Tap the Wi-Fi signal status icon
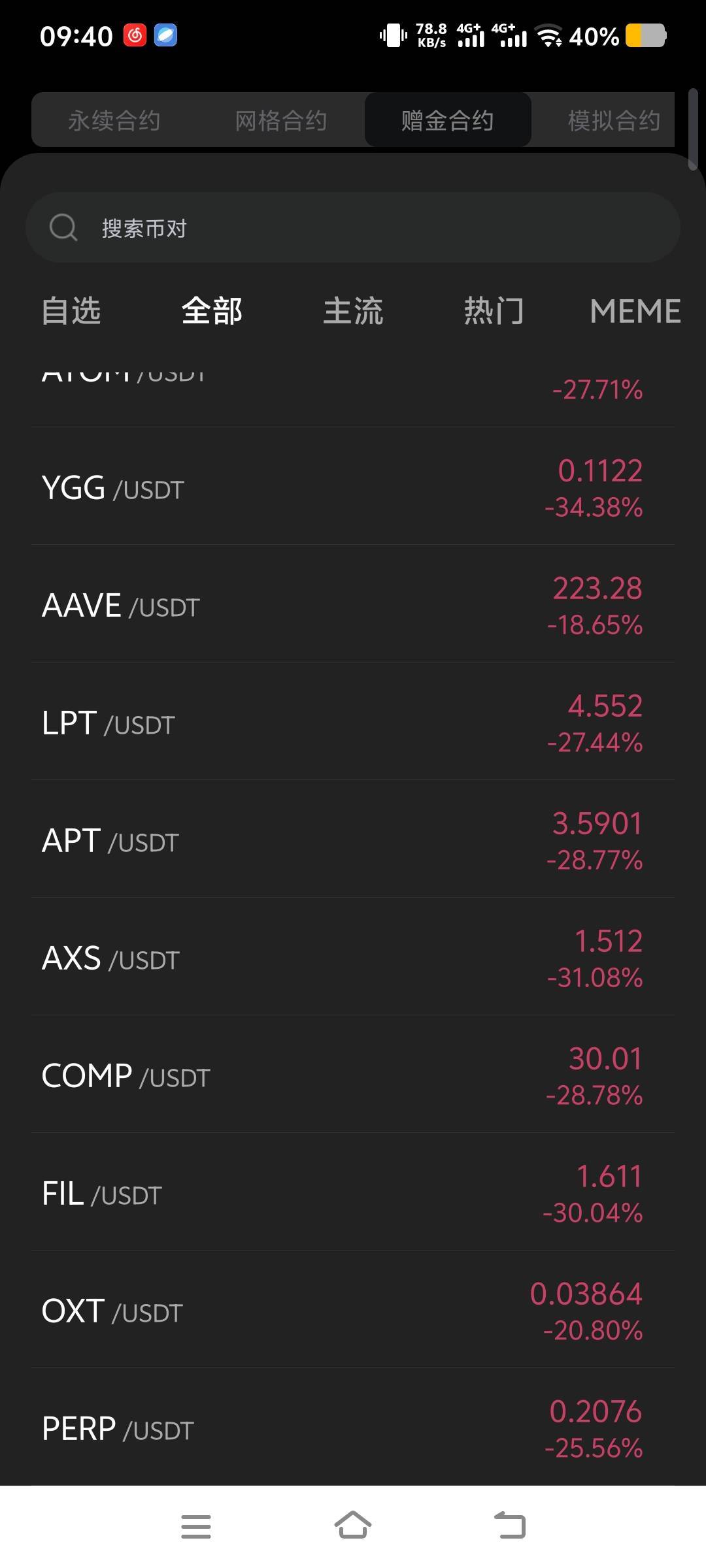Viewport: 706px width, 1568px height. (548, 35)
